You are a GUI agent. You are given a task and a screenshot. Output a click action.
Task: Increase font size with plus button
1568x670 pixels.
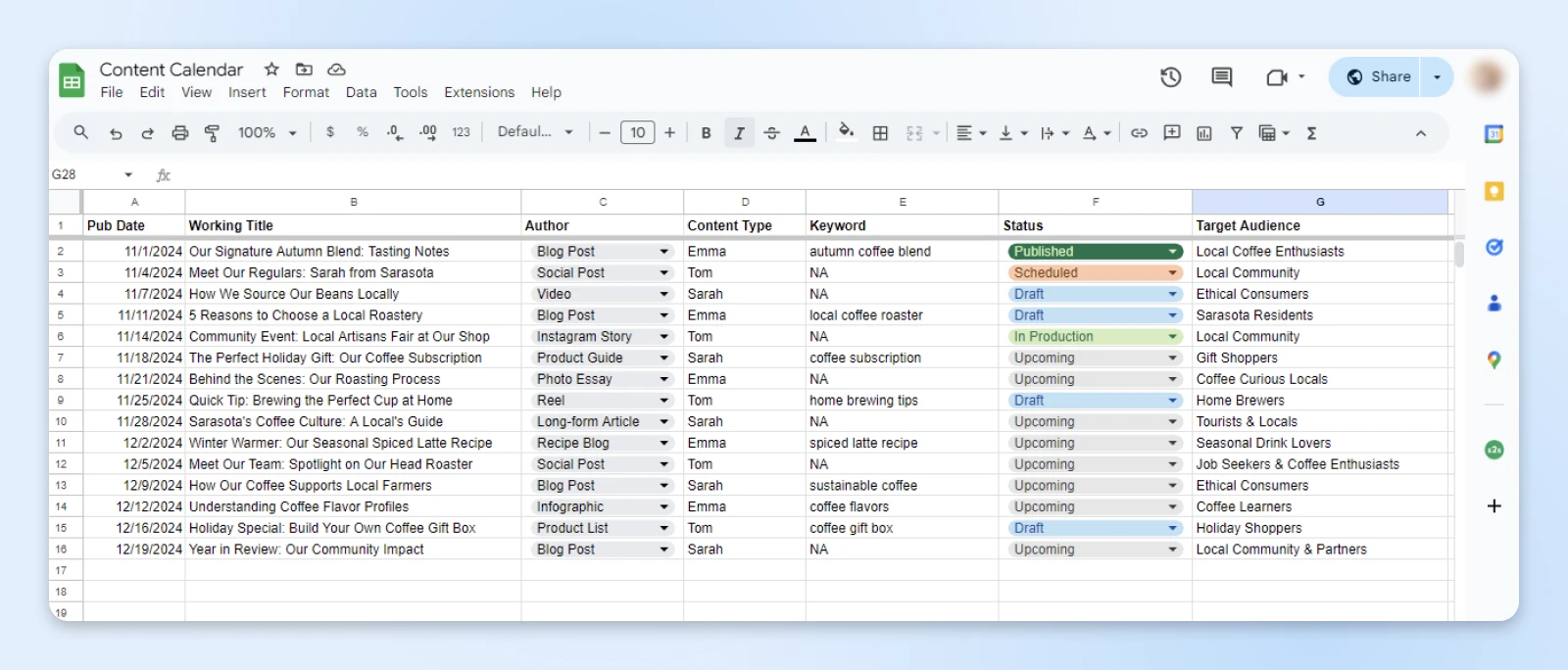tap(670, 133)
